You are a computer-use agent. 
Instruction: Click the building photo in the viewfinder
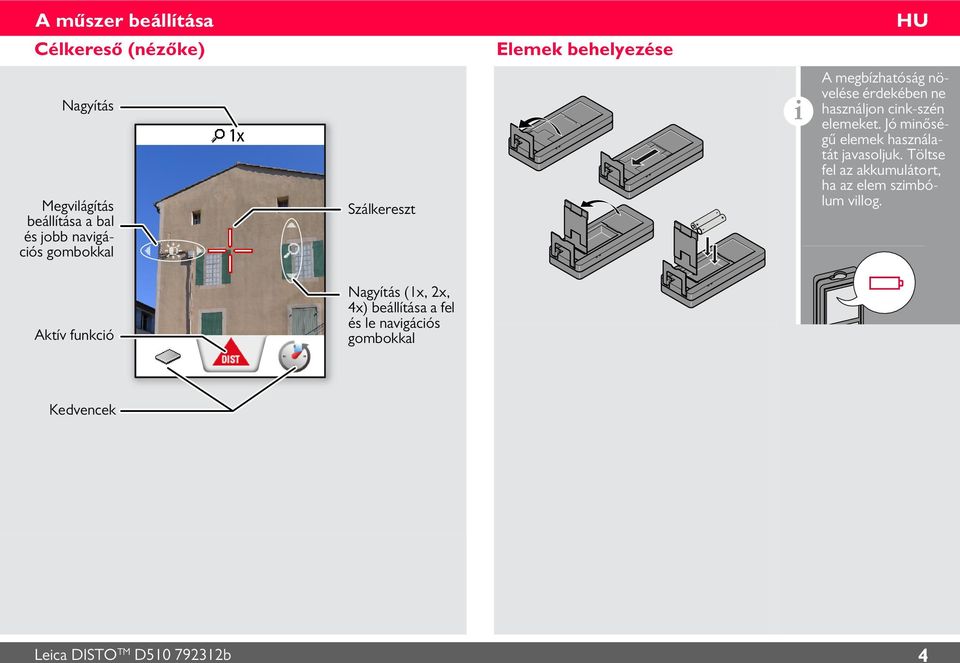(x=230, y=239)
